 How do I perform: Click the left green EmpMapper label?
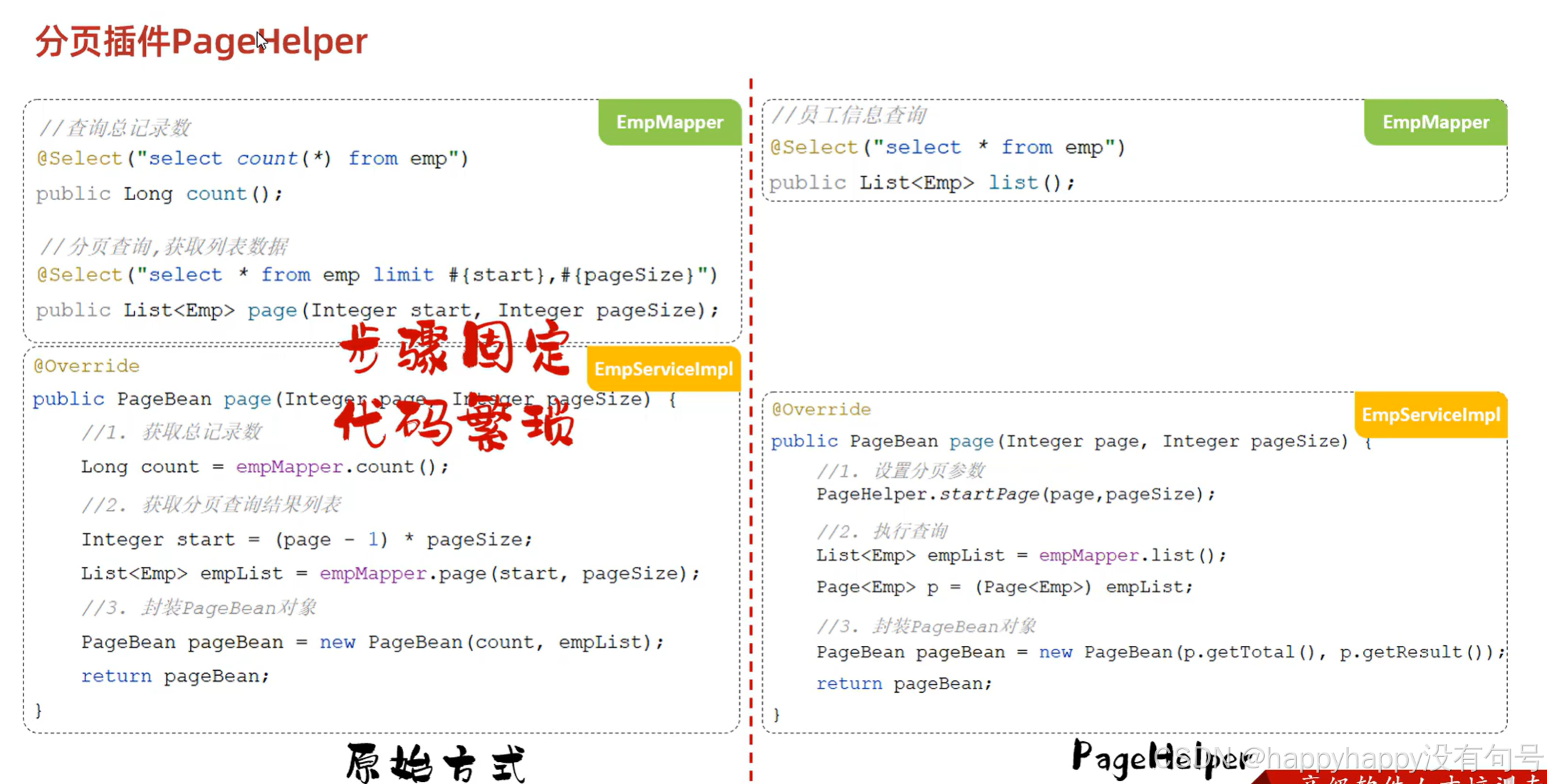coord(669,122)
